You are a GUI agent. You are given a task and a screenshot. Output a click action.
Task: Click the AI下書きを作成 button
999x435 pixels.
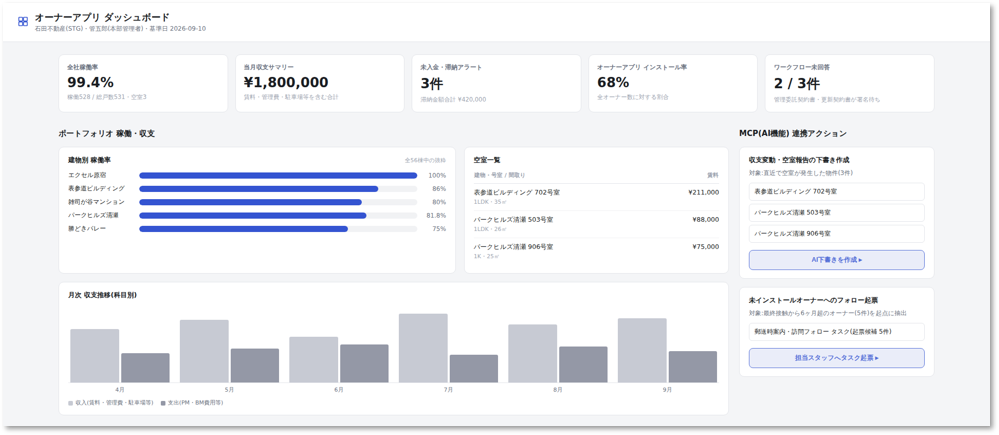(836, 260)
